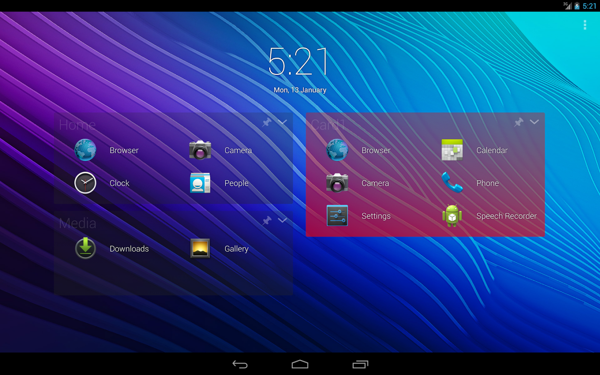The width and height of the screenshot is (600, 375).
Task: Click the People label text
Action: (236, 183)
